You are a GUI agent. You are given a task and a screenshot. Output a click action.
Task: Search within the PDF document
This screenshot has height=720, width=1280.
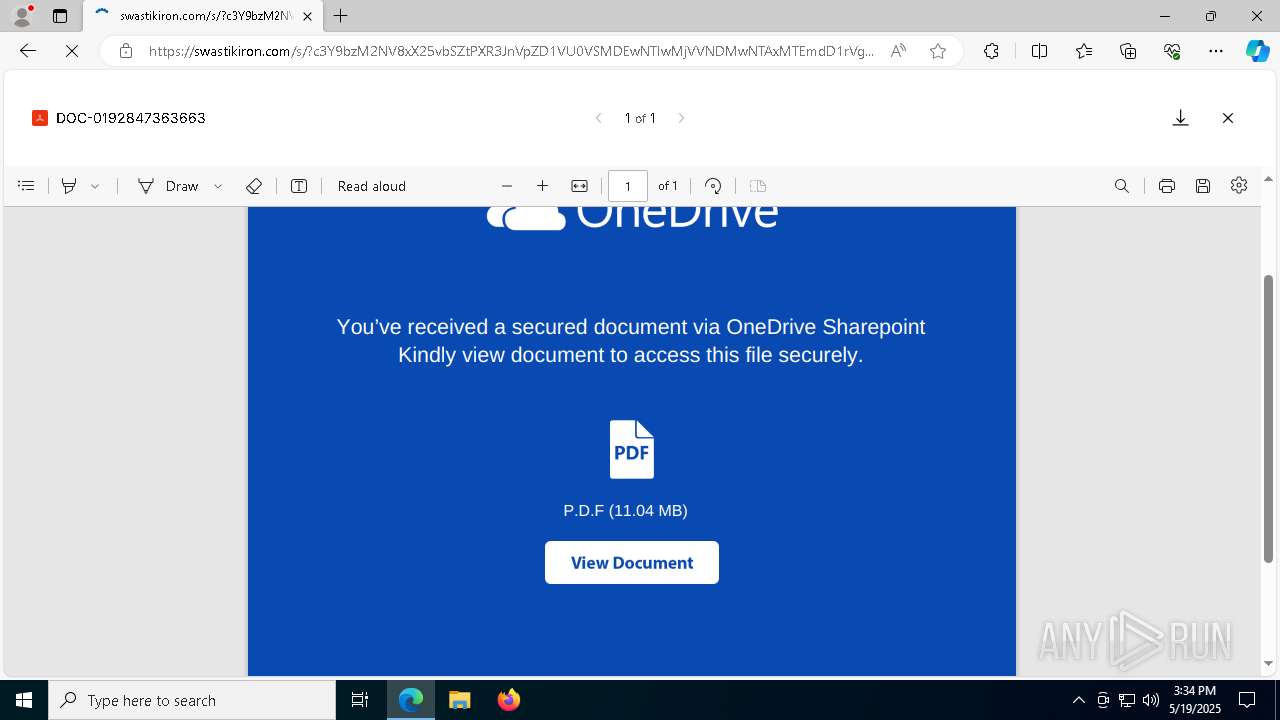pyautogui.click(x=1122, y=186)
